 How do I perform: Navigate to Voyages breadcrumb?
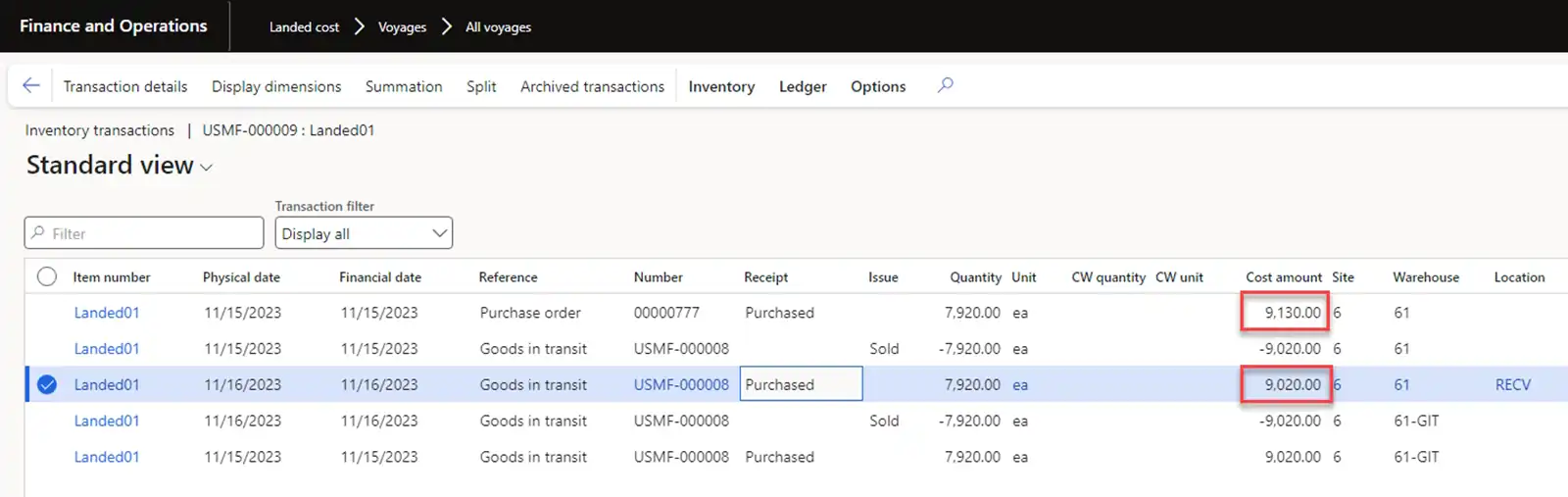[x=402, y=27]
